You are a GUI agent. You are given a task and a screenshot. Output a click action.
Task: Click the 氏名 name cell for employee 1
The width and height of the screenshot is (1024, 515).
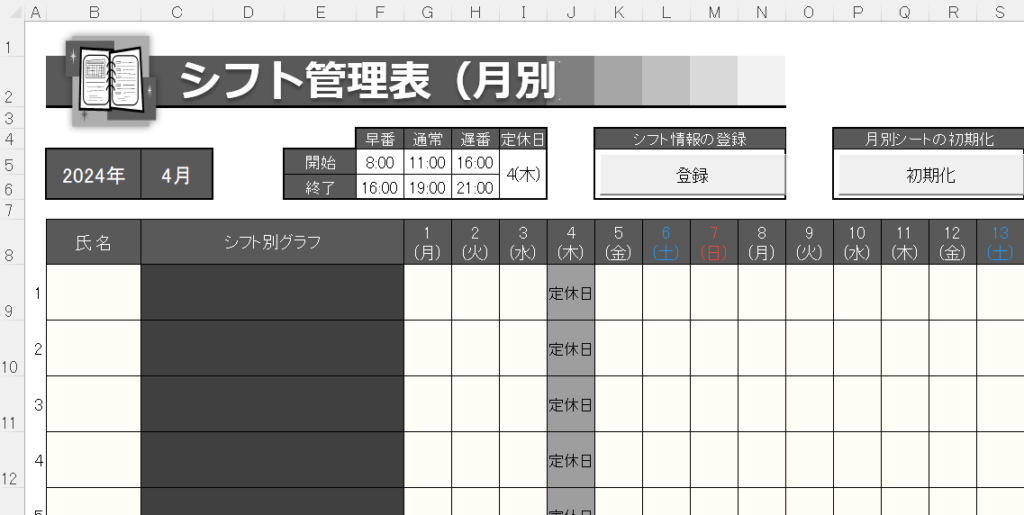tap(93, 292)
